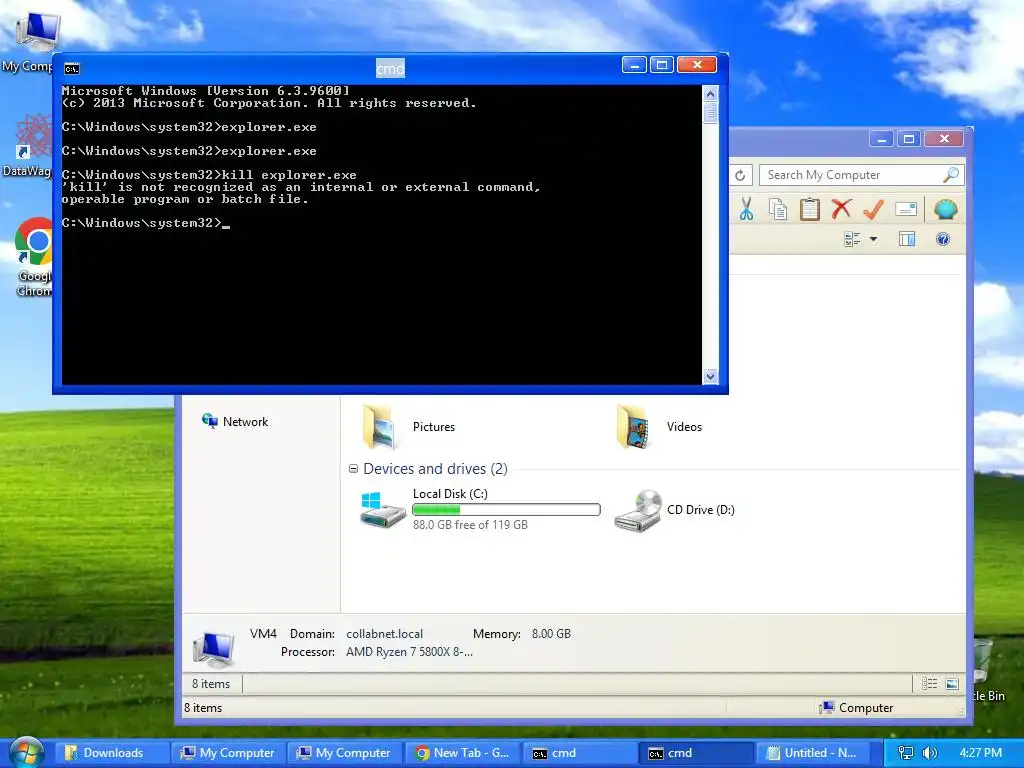Switch to Untitled Notepad taskbar button

pyautogui.click(x=813, y=753)
